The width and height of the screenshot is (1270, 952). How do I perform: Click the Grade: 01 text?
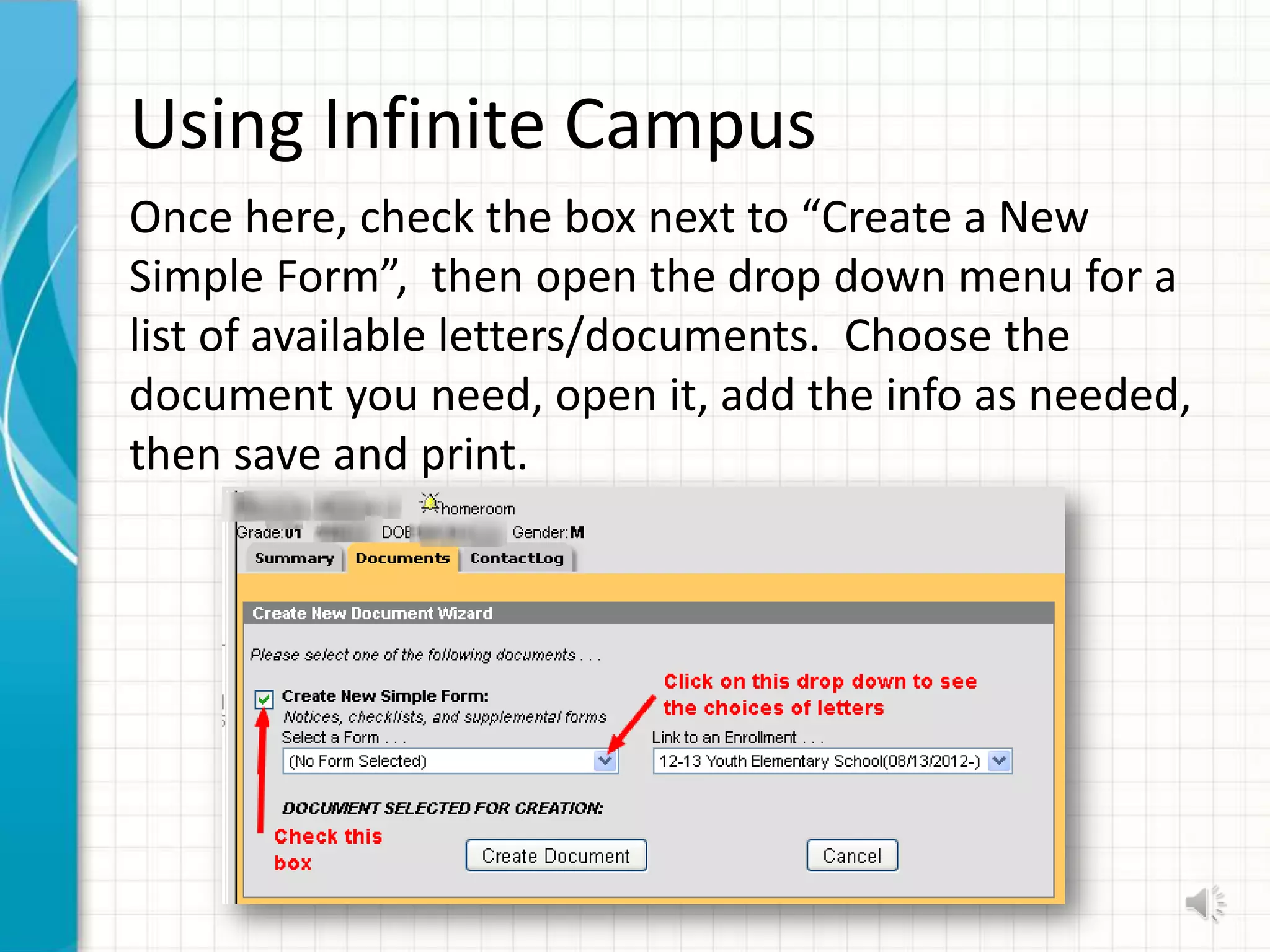click(269, 532)
